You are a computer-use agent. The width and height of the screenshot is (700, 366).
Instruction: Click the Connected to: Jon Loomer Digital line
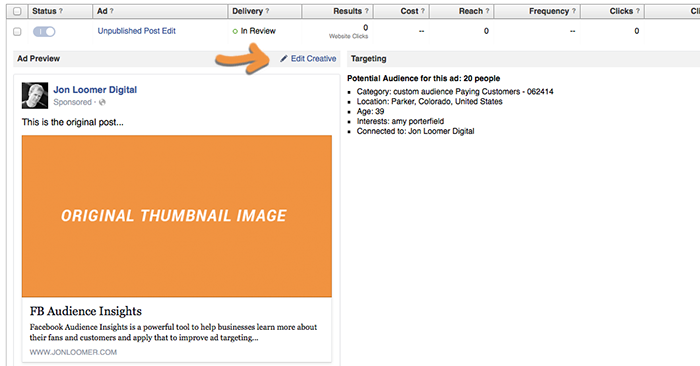415,131
